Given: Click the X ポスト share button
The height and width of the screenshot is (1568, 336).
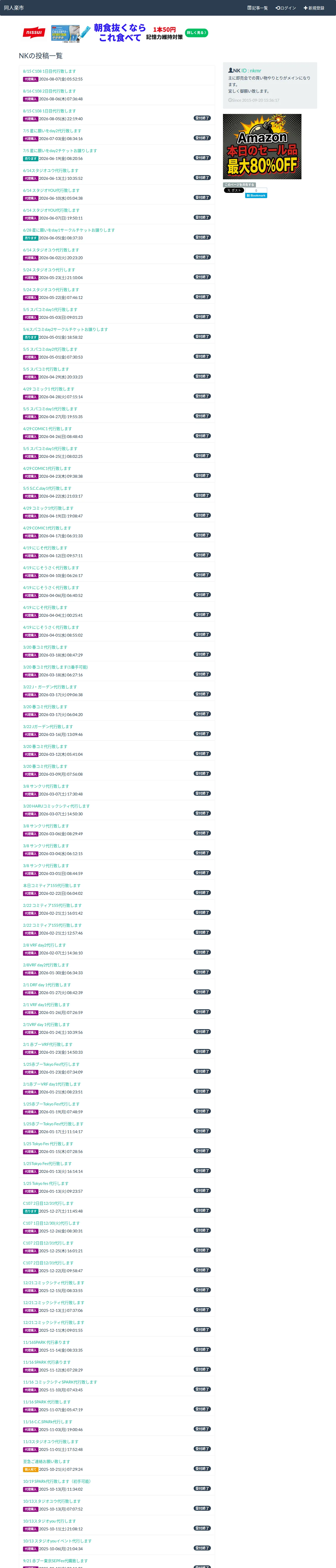Looking at the screenshot, I should pos(234,191).
